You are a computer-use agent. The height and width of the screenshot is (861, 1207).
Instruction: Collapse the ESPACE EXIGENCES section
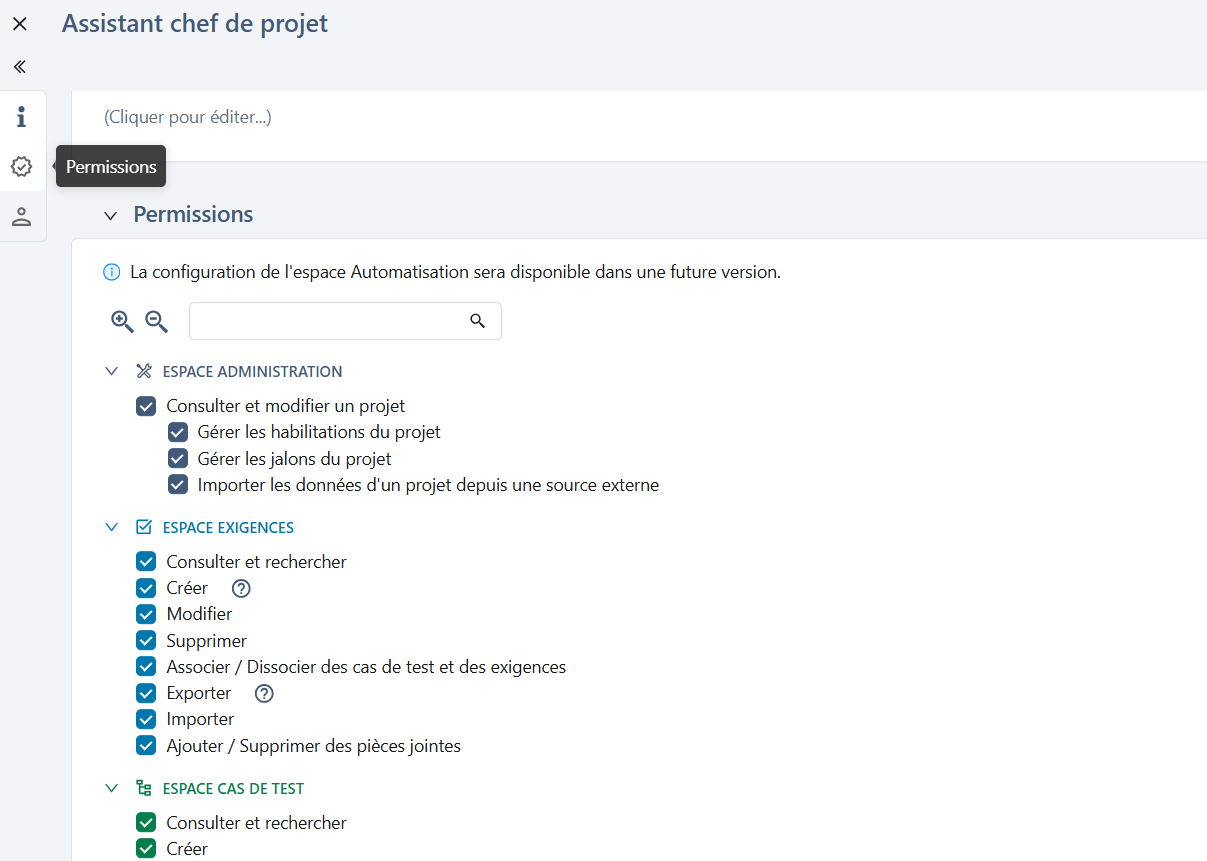(111, 527)
